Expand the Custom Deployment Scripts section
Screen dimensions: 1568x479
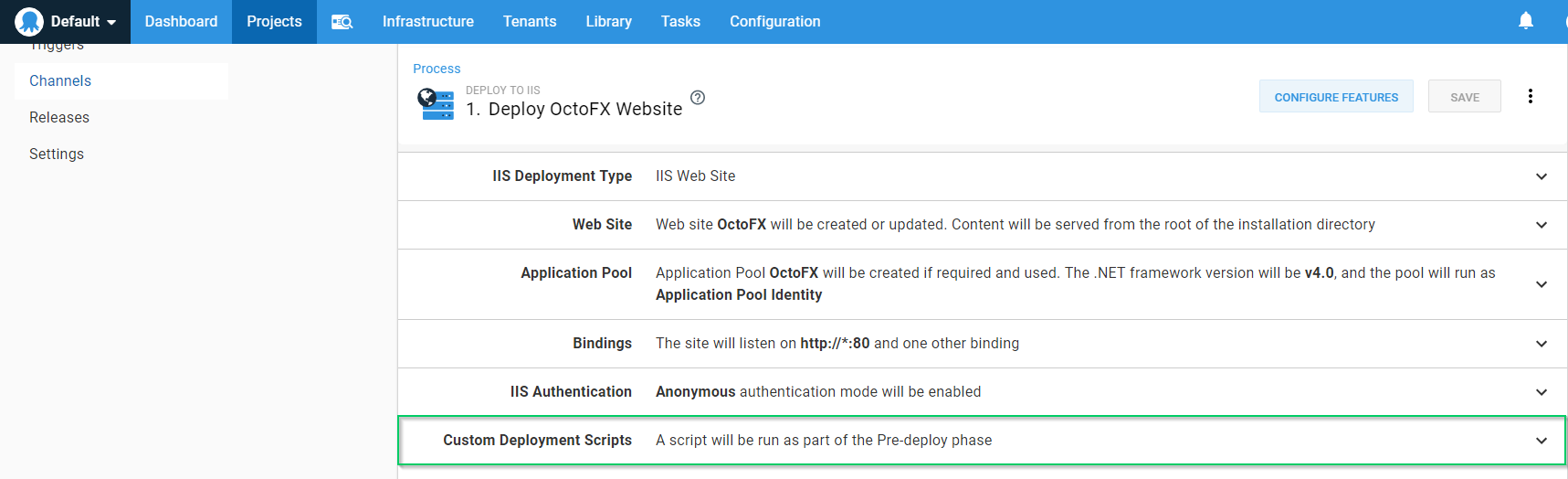[x=1541, y=441]
